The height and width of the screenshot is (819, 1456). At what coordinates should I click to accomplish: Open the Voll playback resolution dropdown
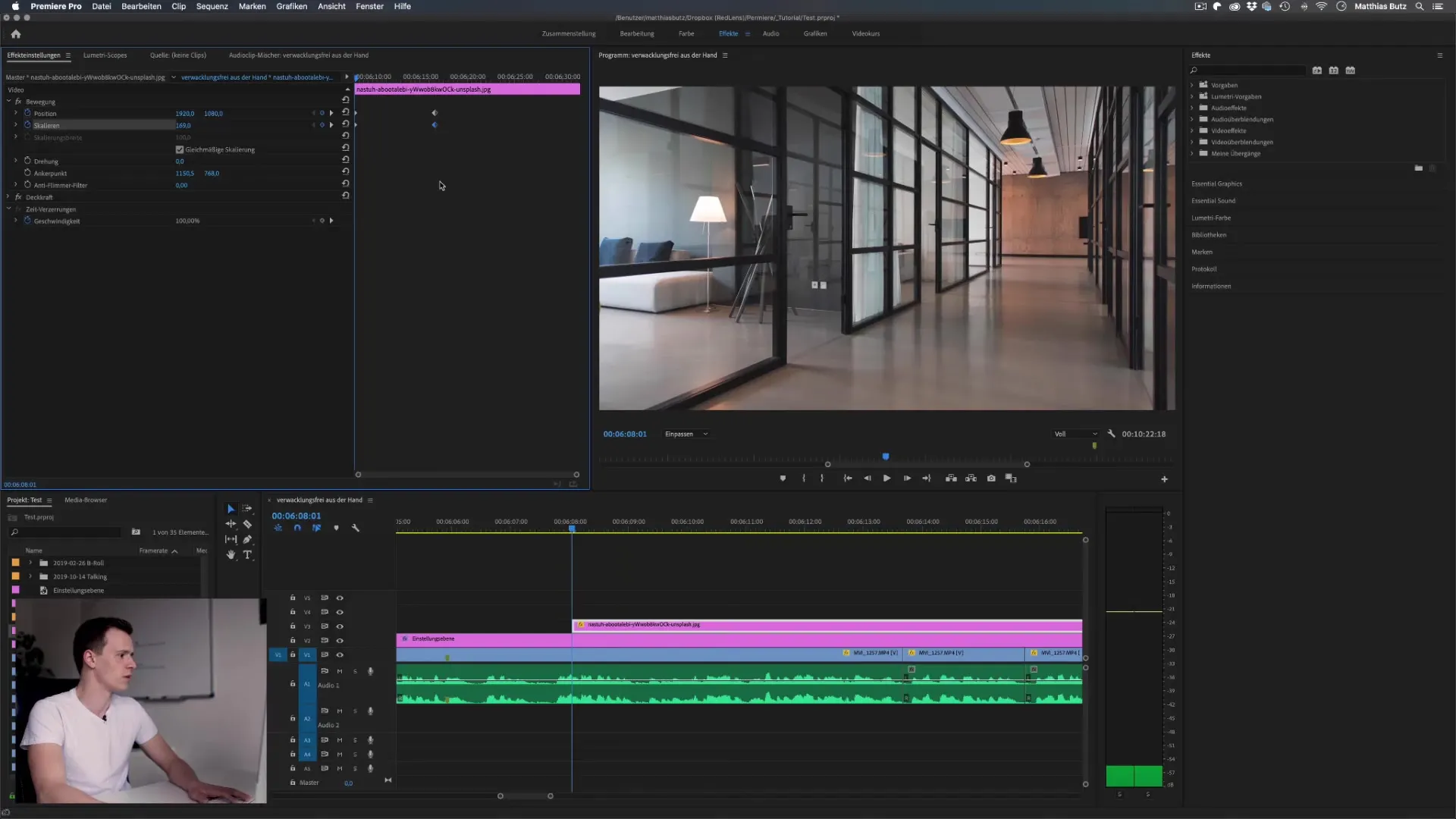1075,434
